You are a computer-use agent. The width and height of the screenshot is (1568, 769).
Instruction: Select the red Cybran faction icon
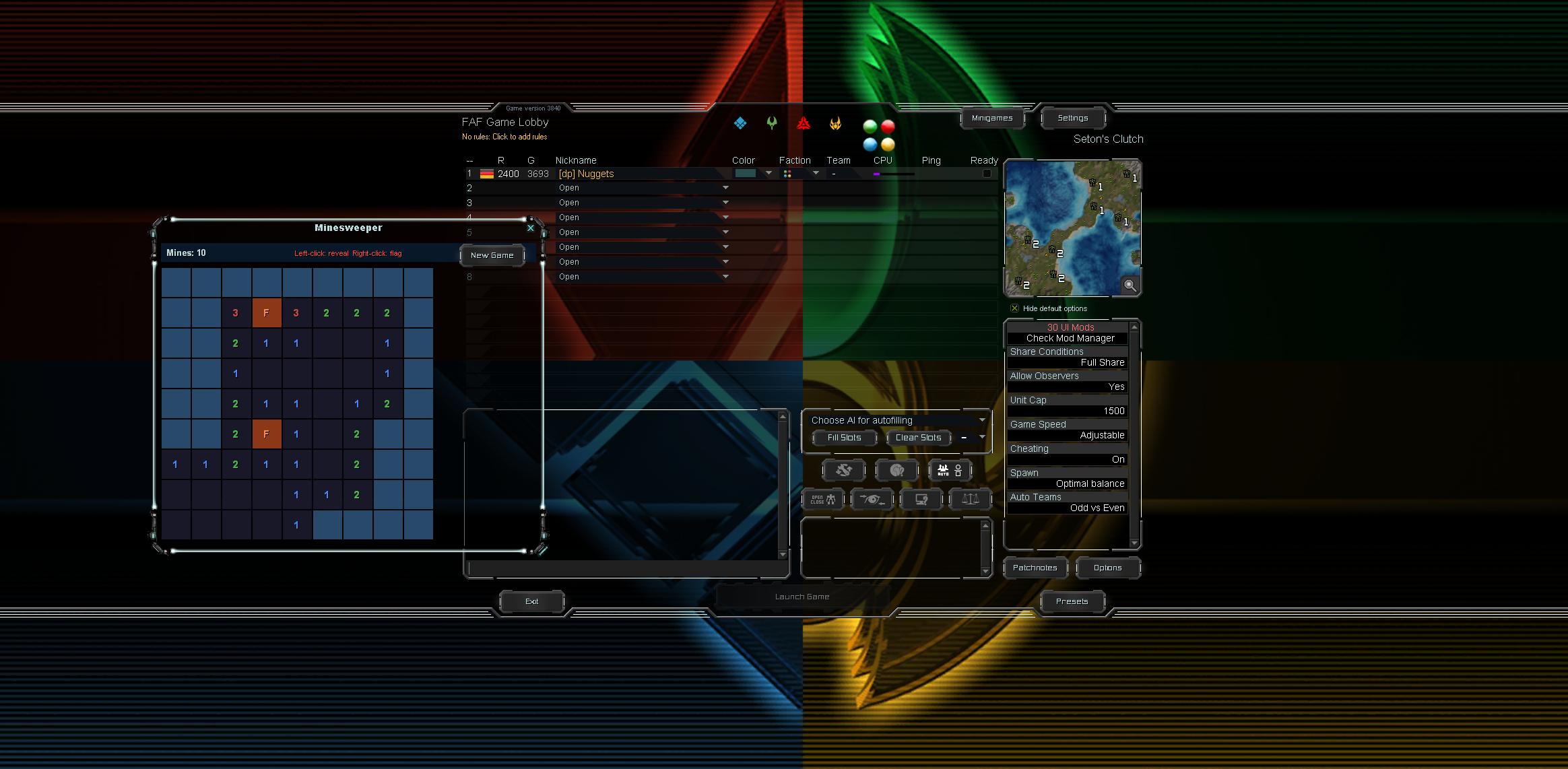804,123
